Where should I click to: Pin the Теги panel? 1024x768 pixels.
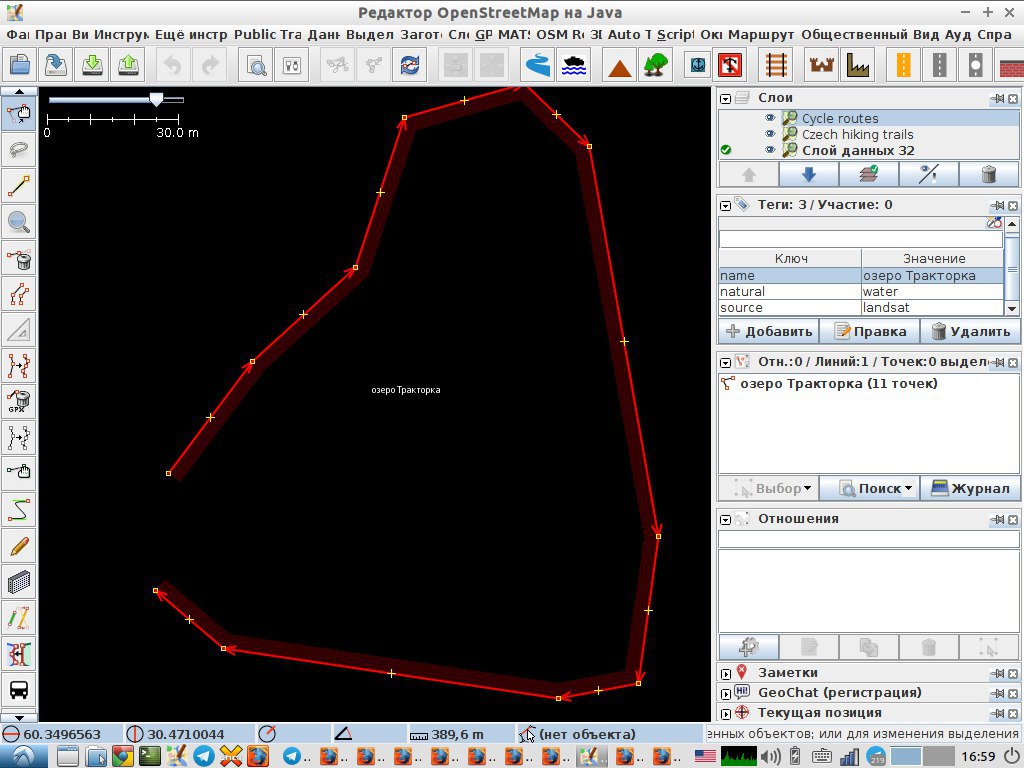click(x=997, y=206)
